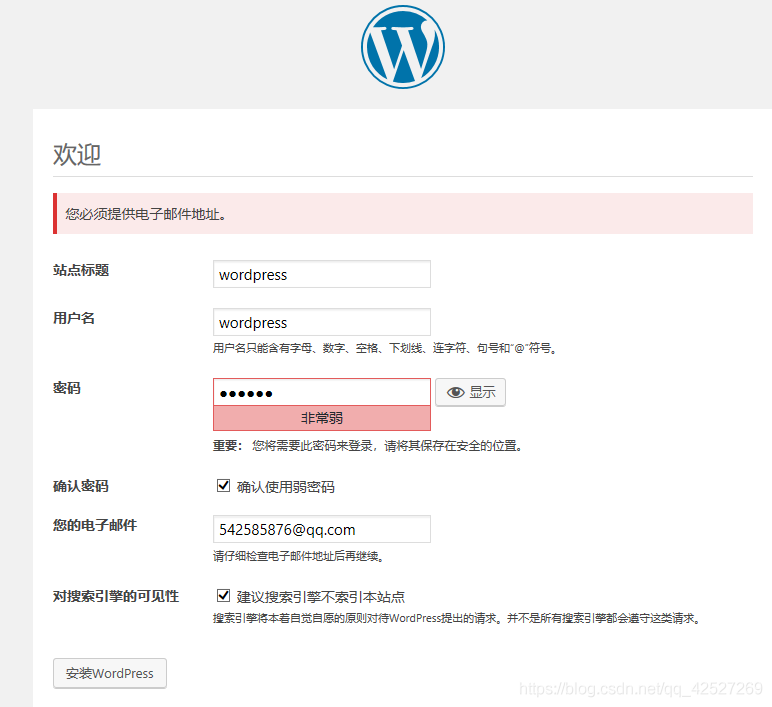This screenshot has width=772, height=707.
Task: Click the 确认使用弱密码 checkbox label text
Action: (x=286, y=487)
